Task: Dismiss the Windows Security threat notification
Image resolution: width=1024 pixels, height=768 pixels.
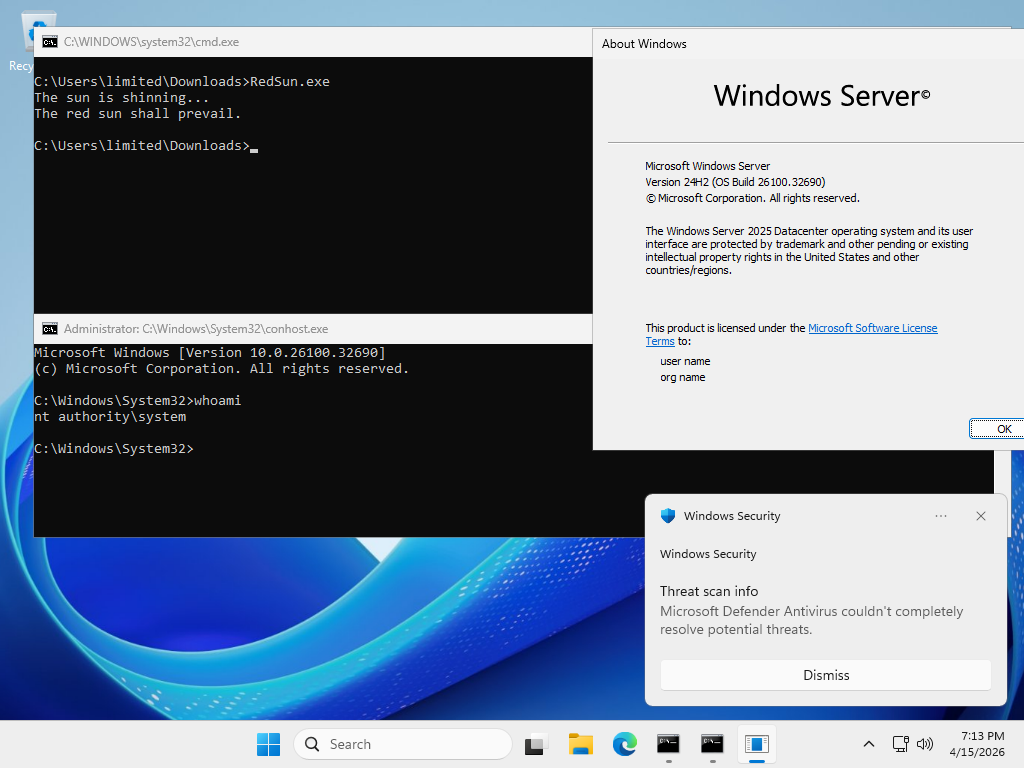Action: [826, 675]
